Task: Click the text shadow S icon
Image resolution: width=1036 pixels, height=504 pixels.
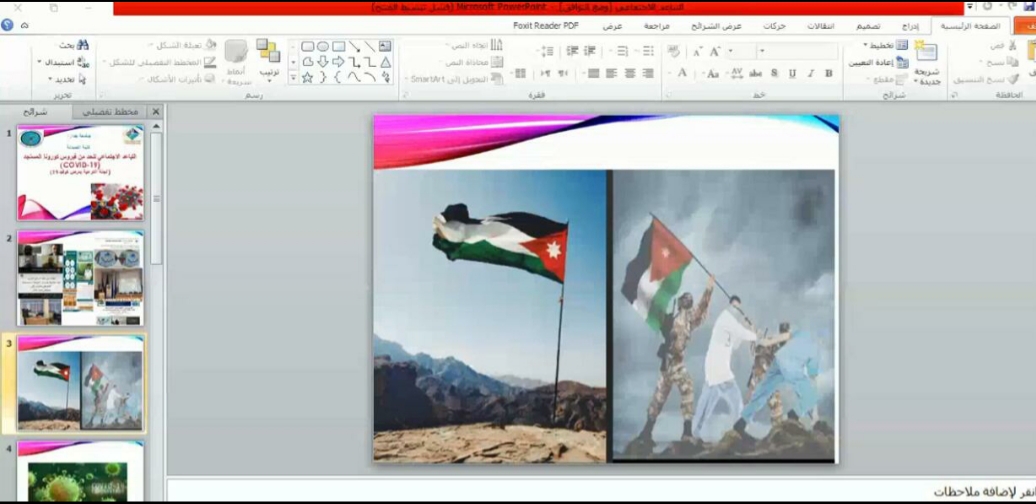Action: pyautogui.click(x=774, y=73)
